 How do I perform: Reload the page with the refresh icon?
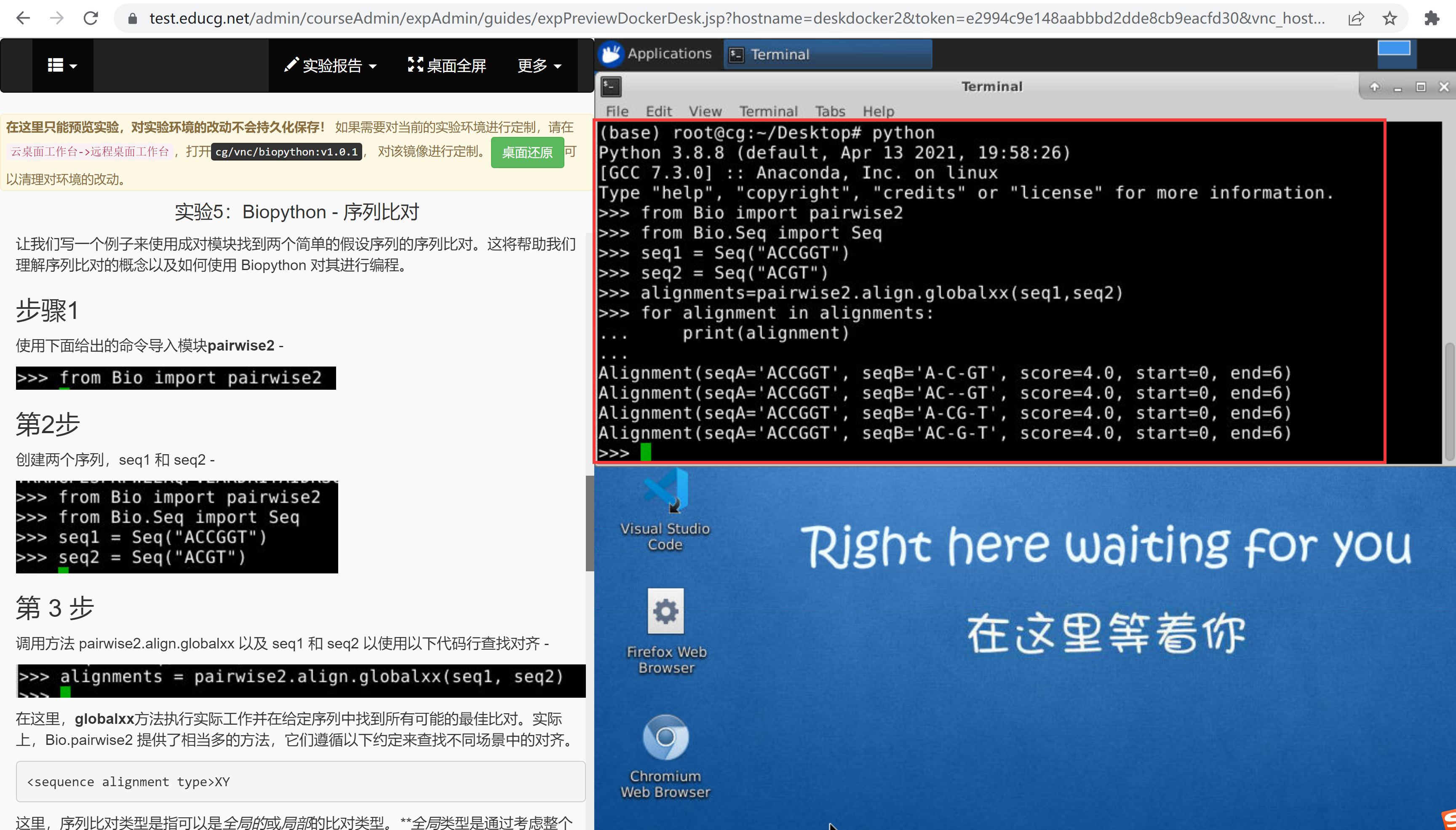click(91, 18)
